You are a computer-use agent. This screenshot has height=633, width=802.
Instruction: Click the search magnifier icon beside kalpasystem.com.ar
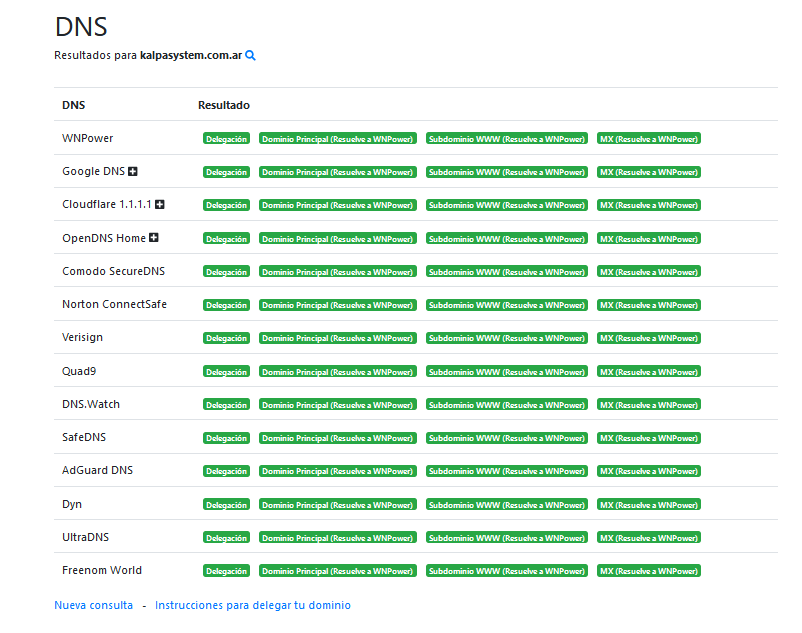[x=250, y=55]
